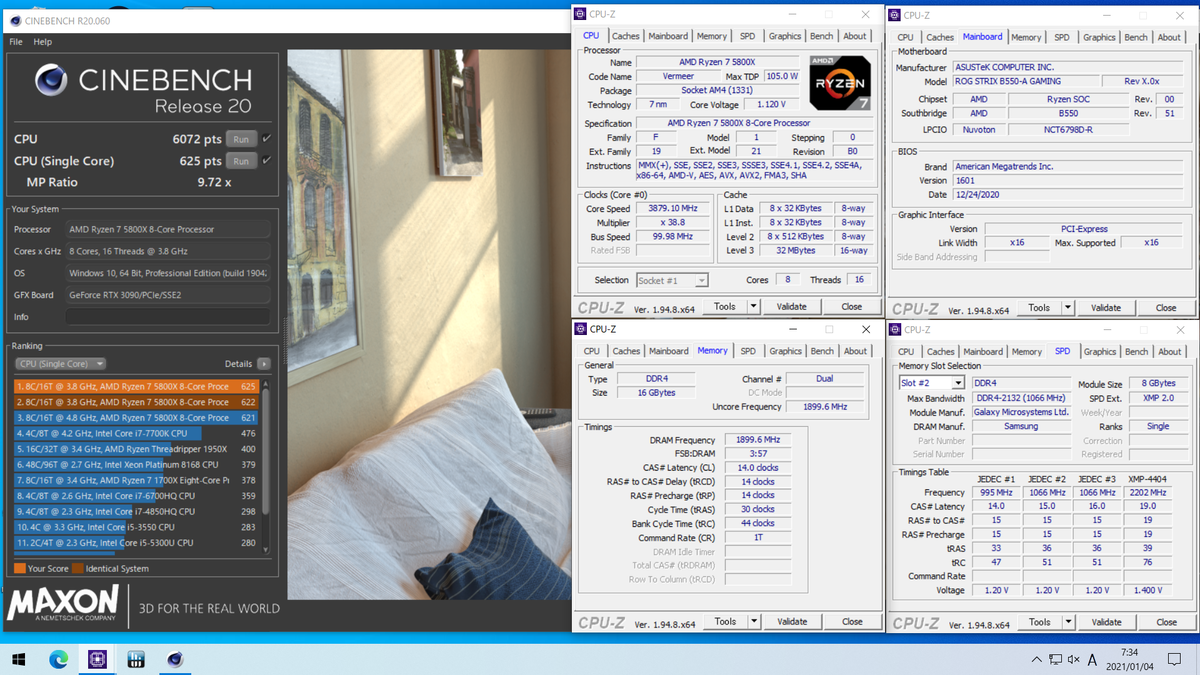Click Tools button in CPU-Z Memory window

[725, 622]
